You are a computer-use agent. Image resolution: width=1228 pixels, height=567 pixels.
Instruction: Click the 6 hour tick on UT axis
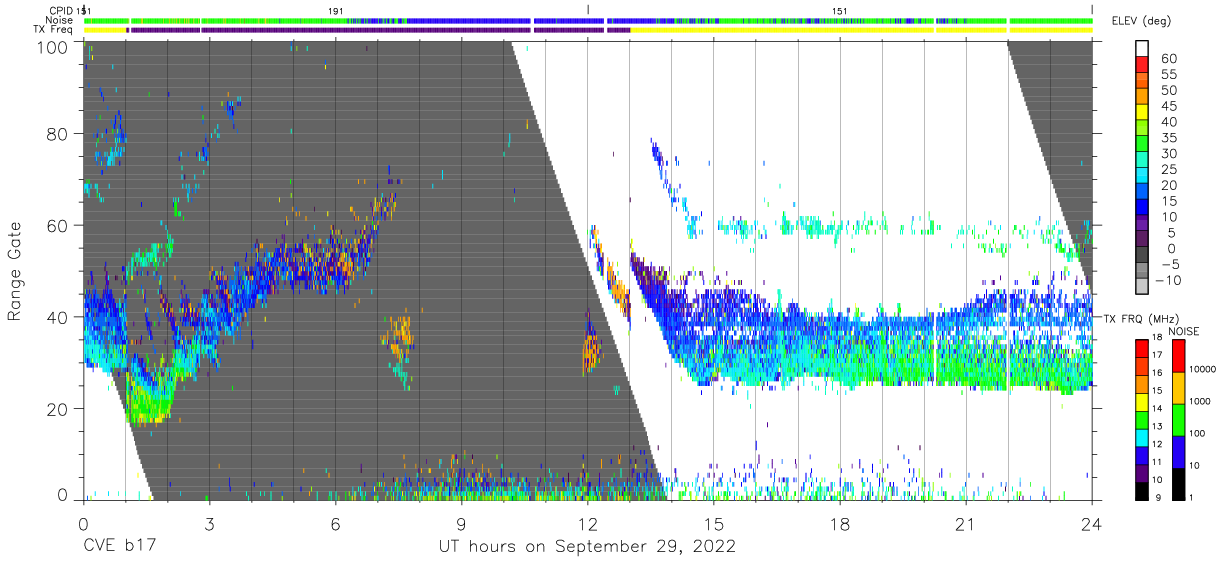(x=335, y=524)
